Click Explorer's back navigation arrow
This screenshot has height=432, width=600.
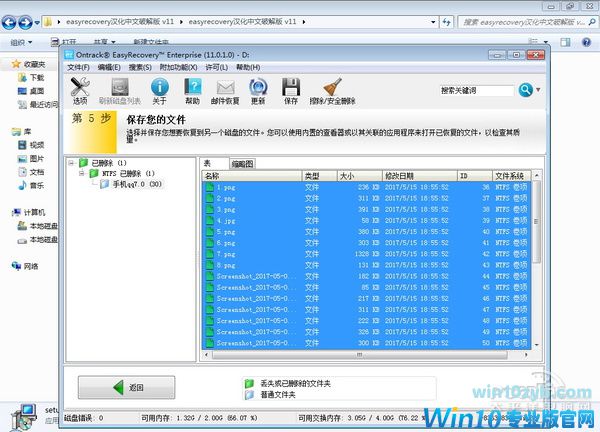[x=9, y=22]
